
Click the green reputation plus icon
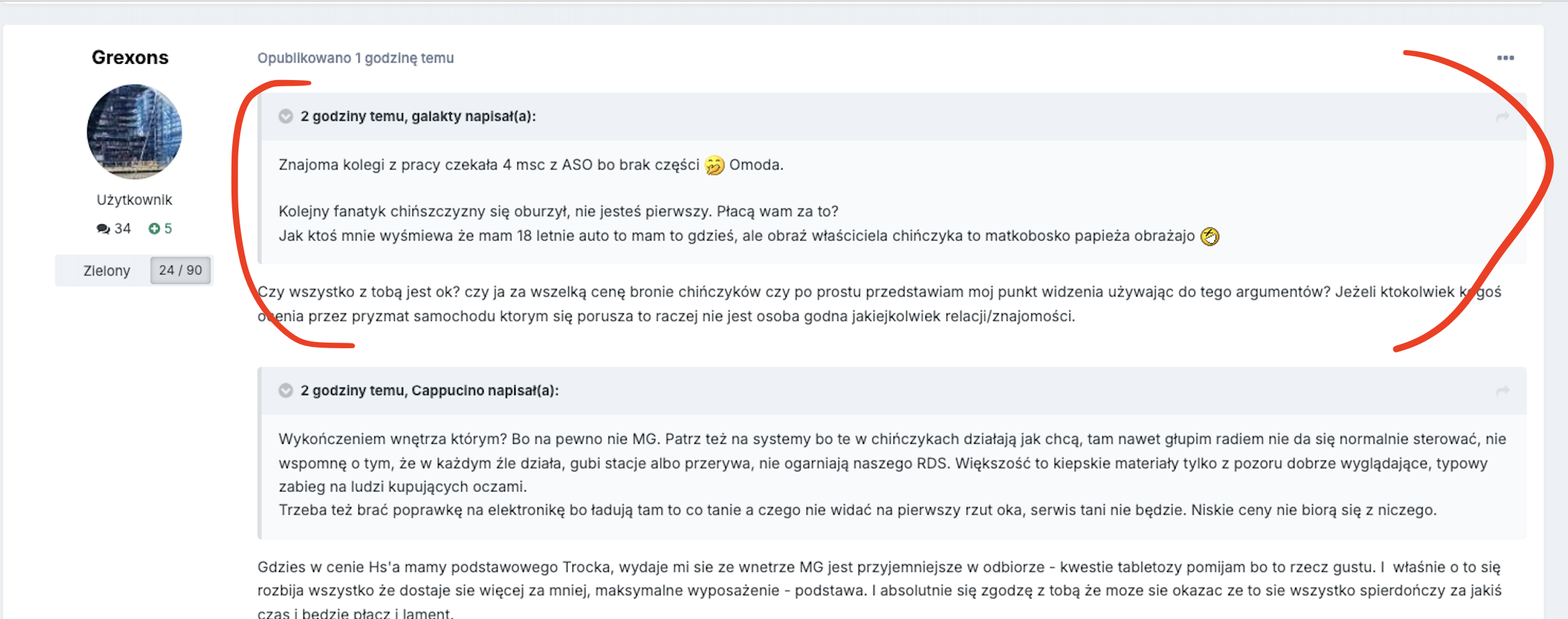pos(154,229)
